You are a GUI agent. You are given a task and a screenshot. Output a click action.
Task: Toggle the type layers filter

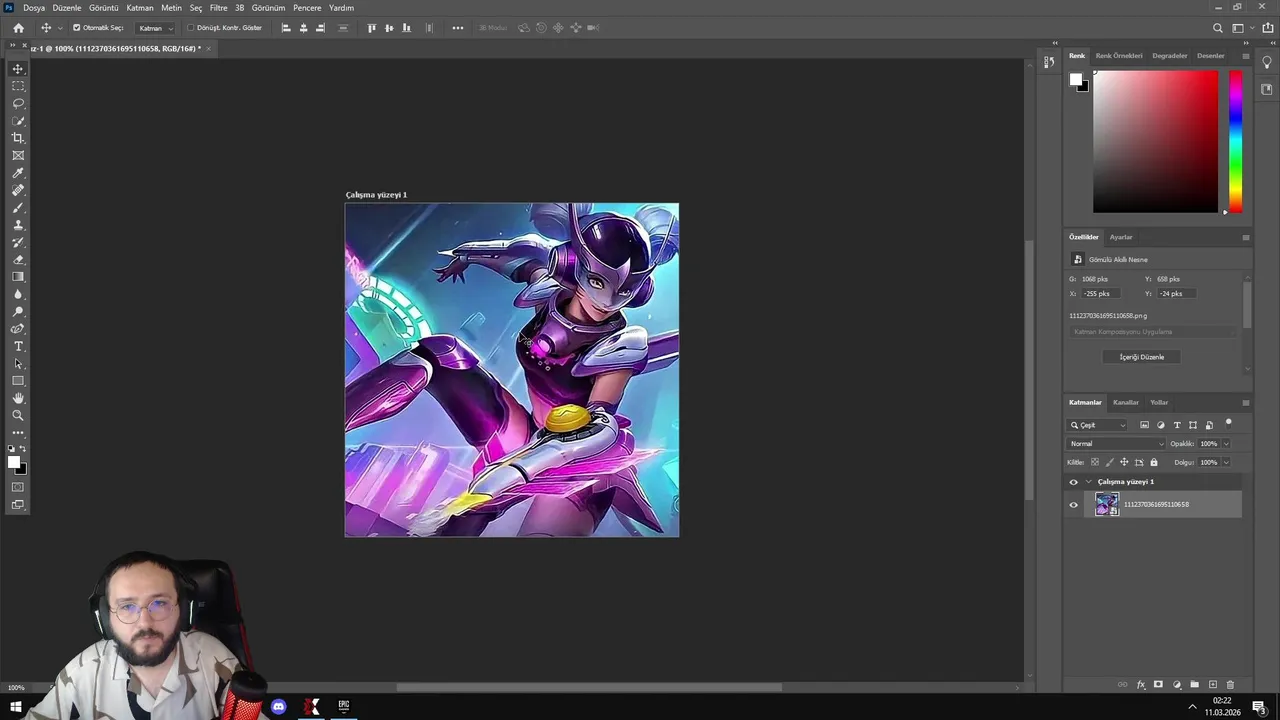coord(1177,425)
